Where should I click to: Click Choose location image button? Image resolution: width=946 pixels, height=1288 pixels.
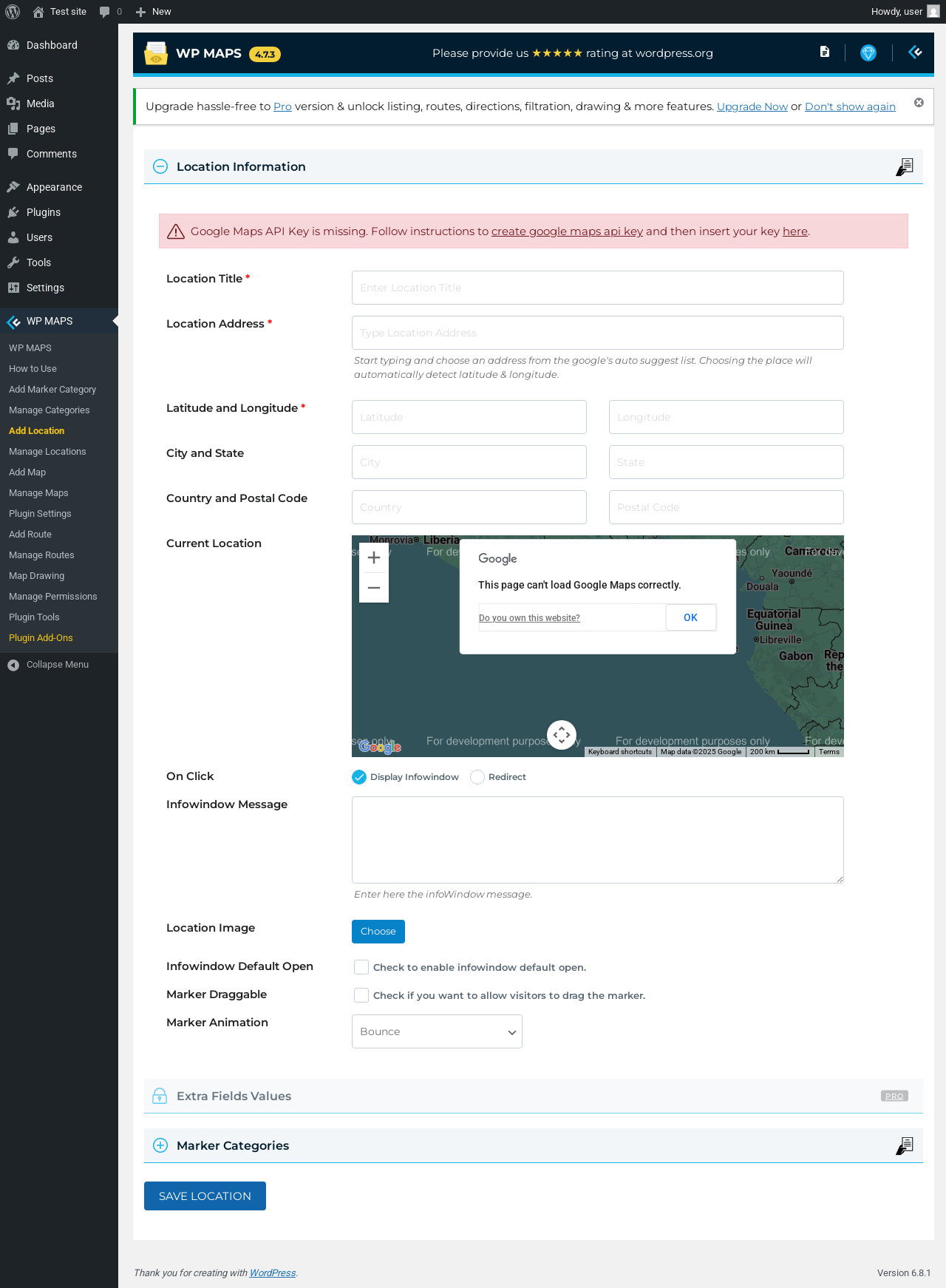tap(378, 932)
